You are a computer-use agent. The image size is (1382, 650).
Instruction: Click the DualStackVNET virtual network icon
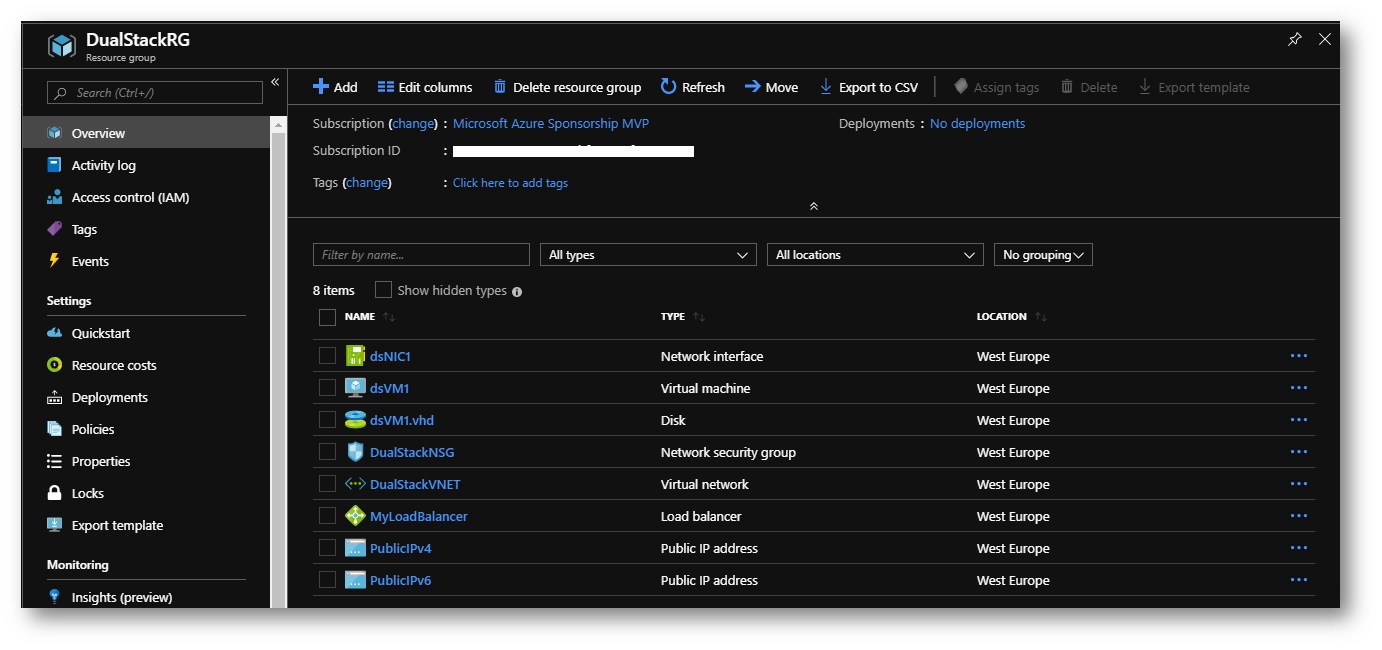point(355,484)
